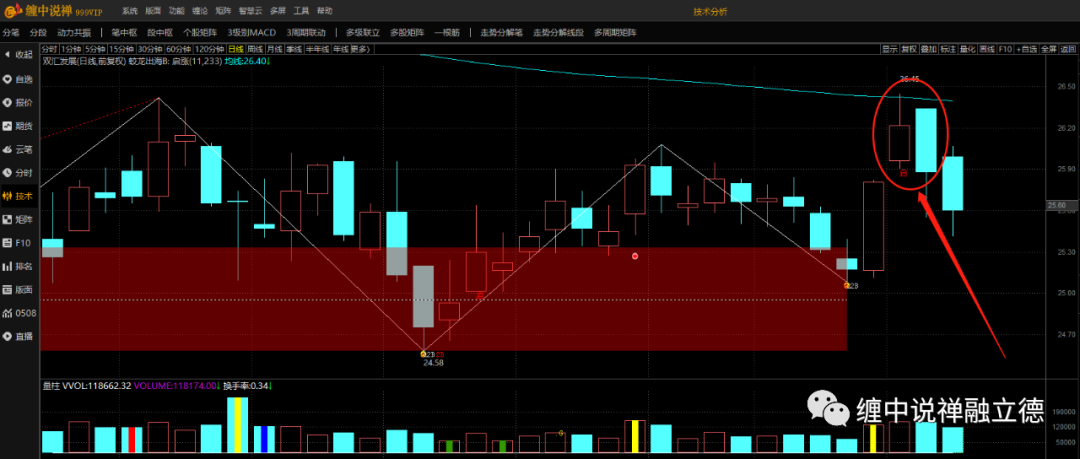Open the 工具 menu
This screenshot has height=459, width=1080.
301,12
